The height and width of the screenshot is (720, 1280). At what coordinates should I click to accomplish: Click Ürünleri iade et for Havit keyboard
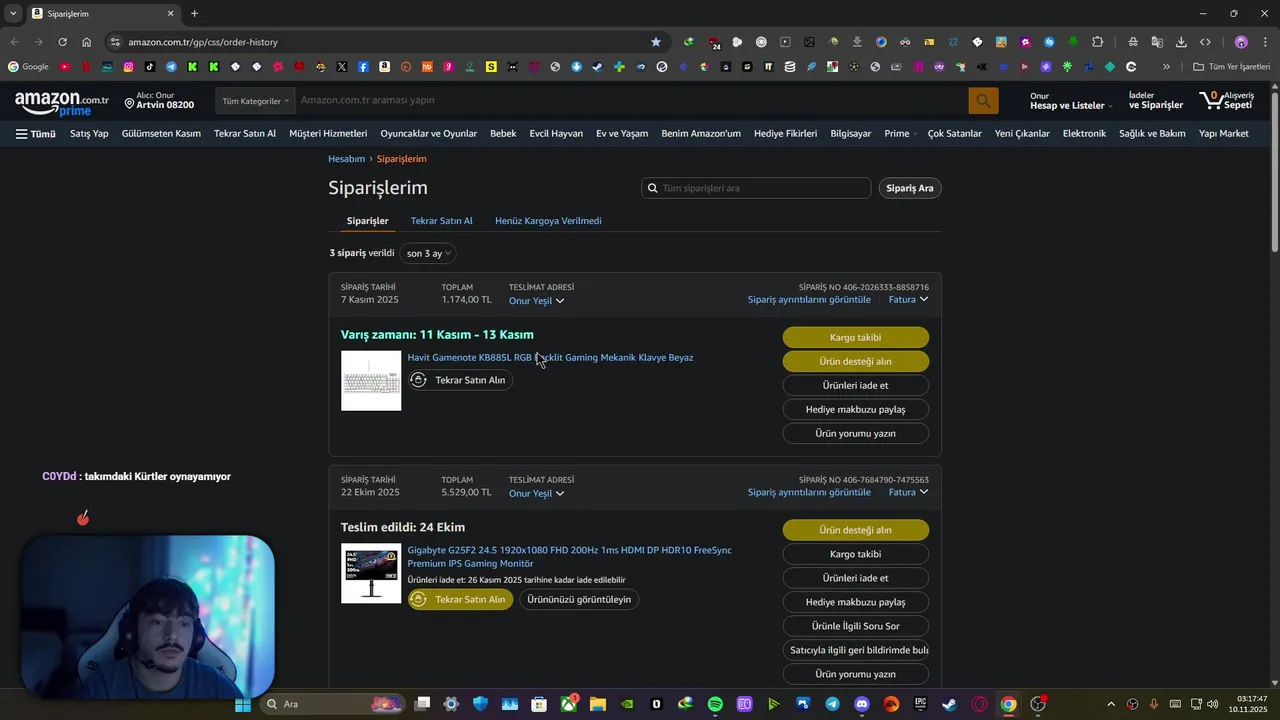(x=855, y=386)
